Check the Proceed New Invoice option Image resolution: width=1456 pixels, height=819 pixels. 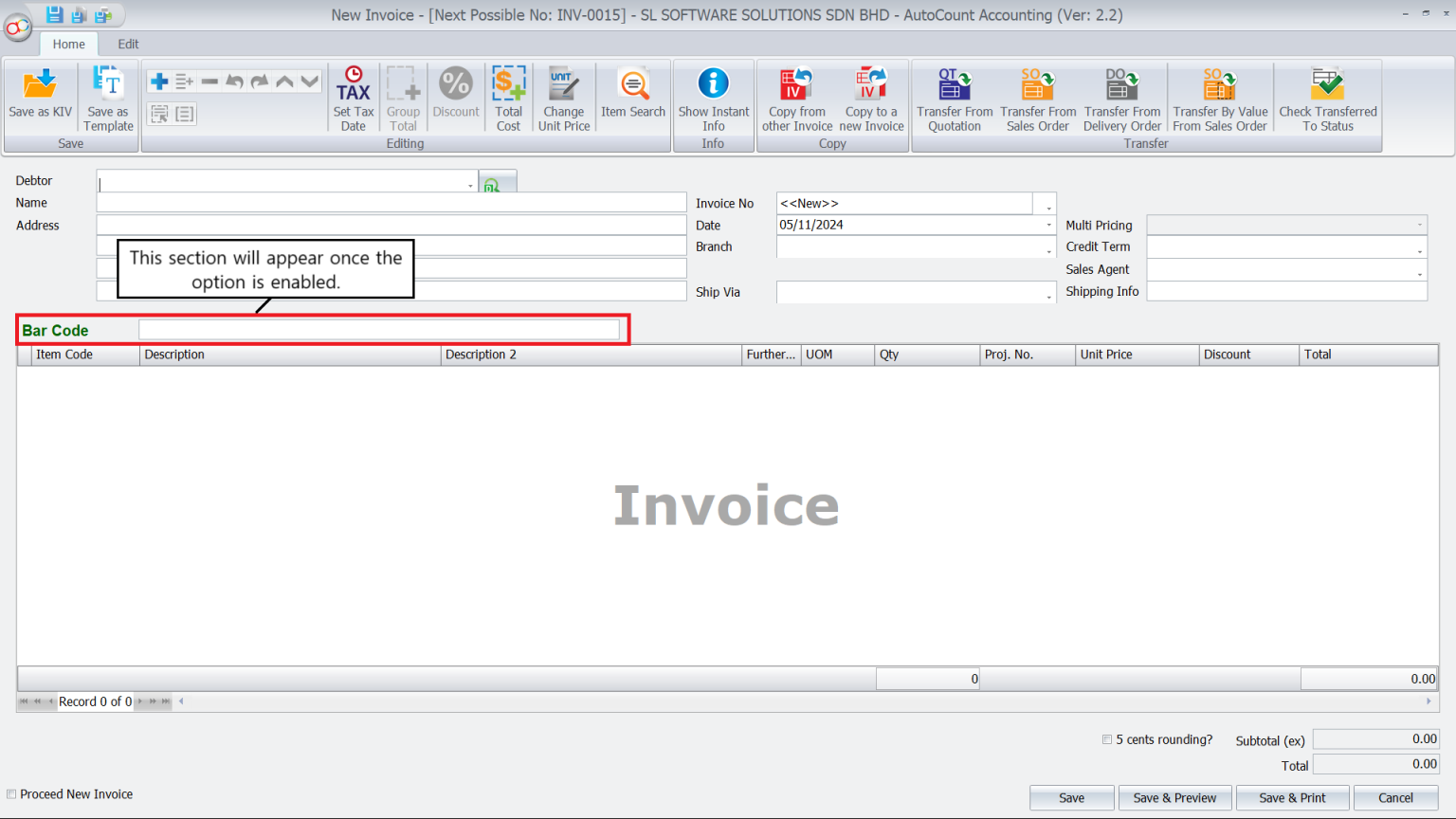click(11, 794)
